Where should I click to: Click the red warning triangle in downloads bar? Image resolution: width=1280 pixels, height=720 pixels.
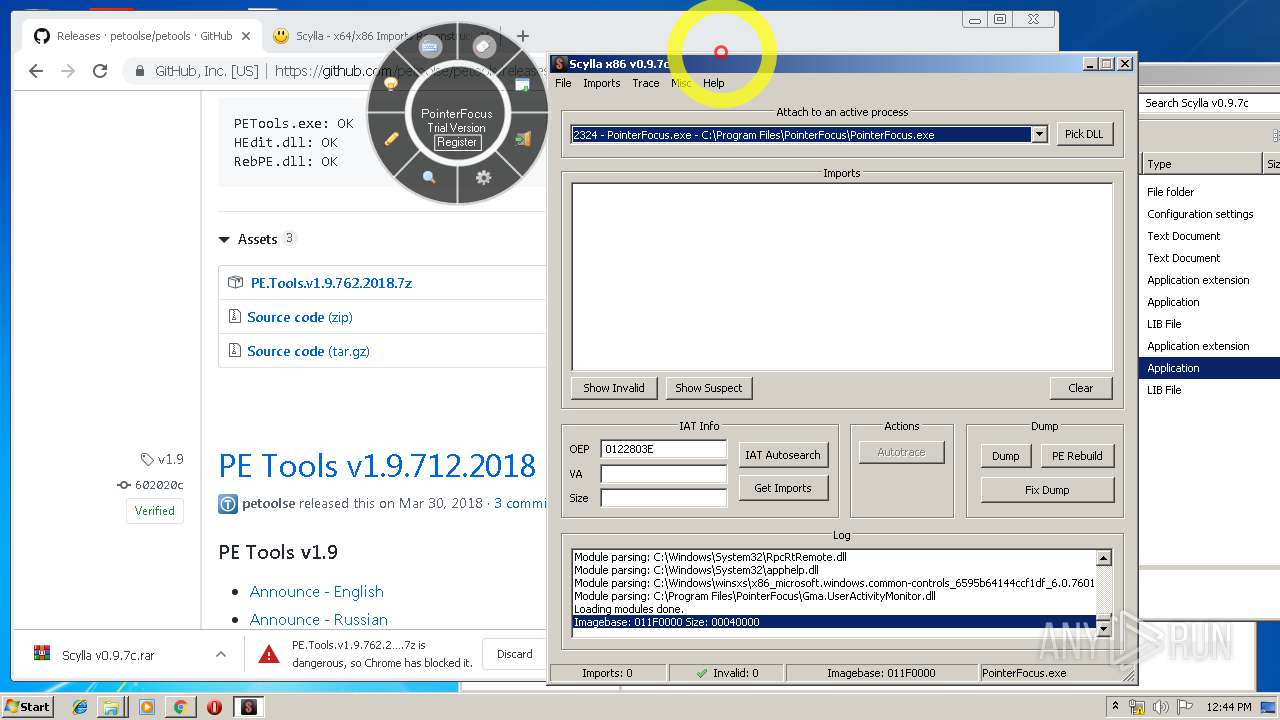click(269, 654)
